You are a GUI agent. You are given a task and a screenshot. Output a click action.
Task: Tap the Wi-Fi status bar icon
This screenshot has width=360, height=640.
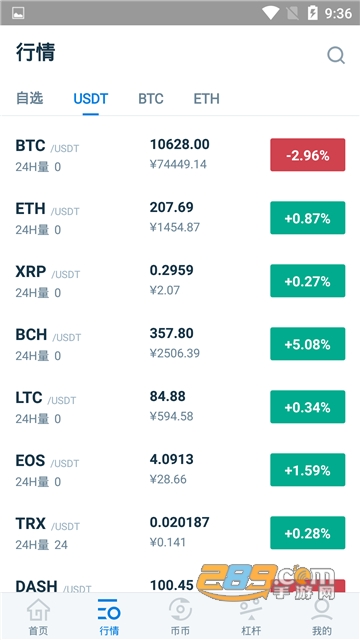coord(270,13)
